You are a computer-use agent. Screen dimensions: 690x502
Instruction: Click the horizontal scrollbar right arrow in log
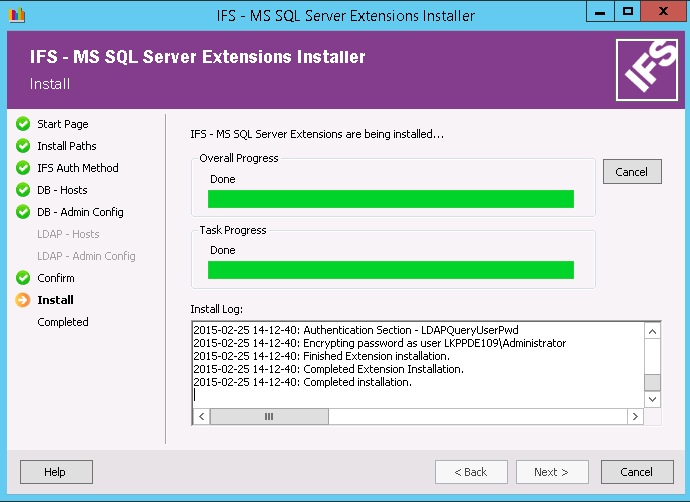(x=634, y=416)
